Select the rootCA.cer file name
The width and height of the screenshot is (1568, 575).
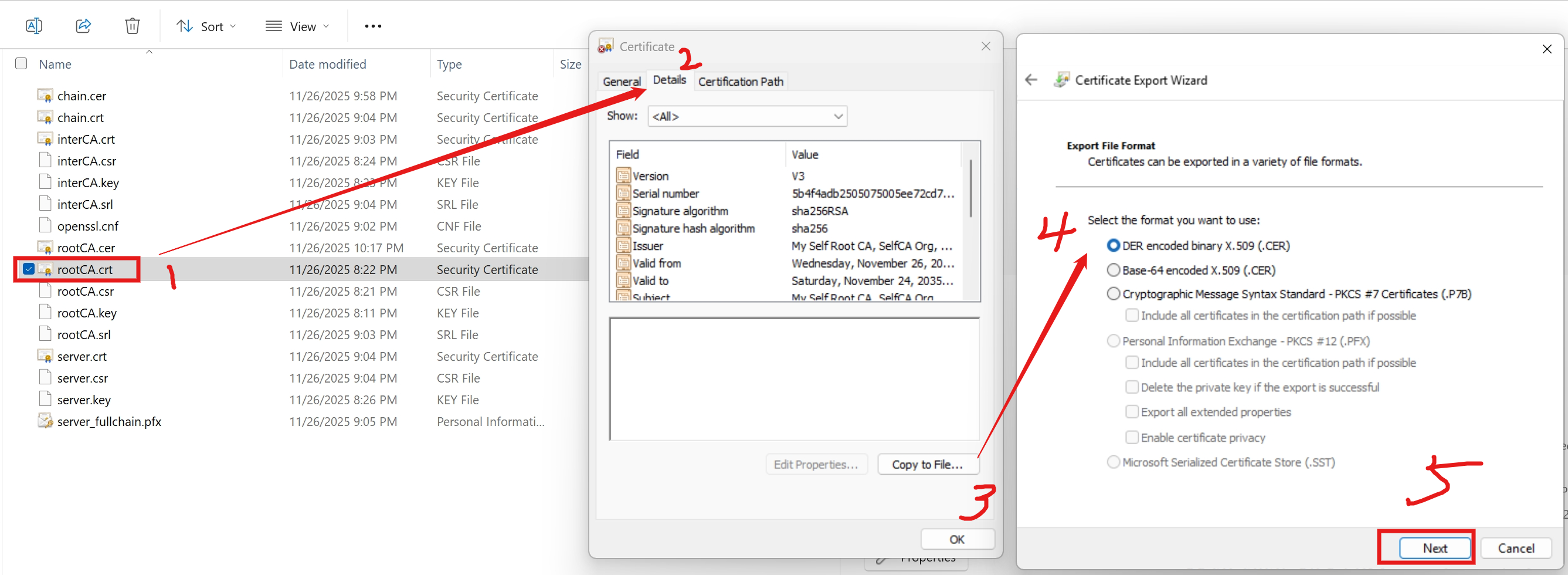(86, 248)
